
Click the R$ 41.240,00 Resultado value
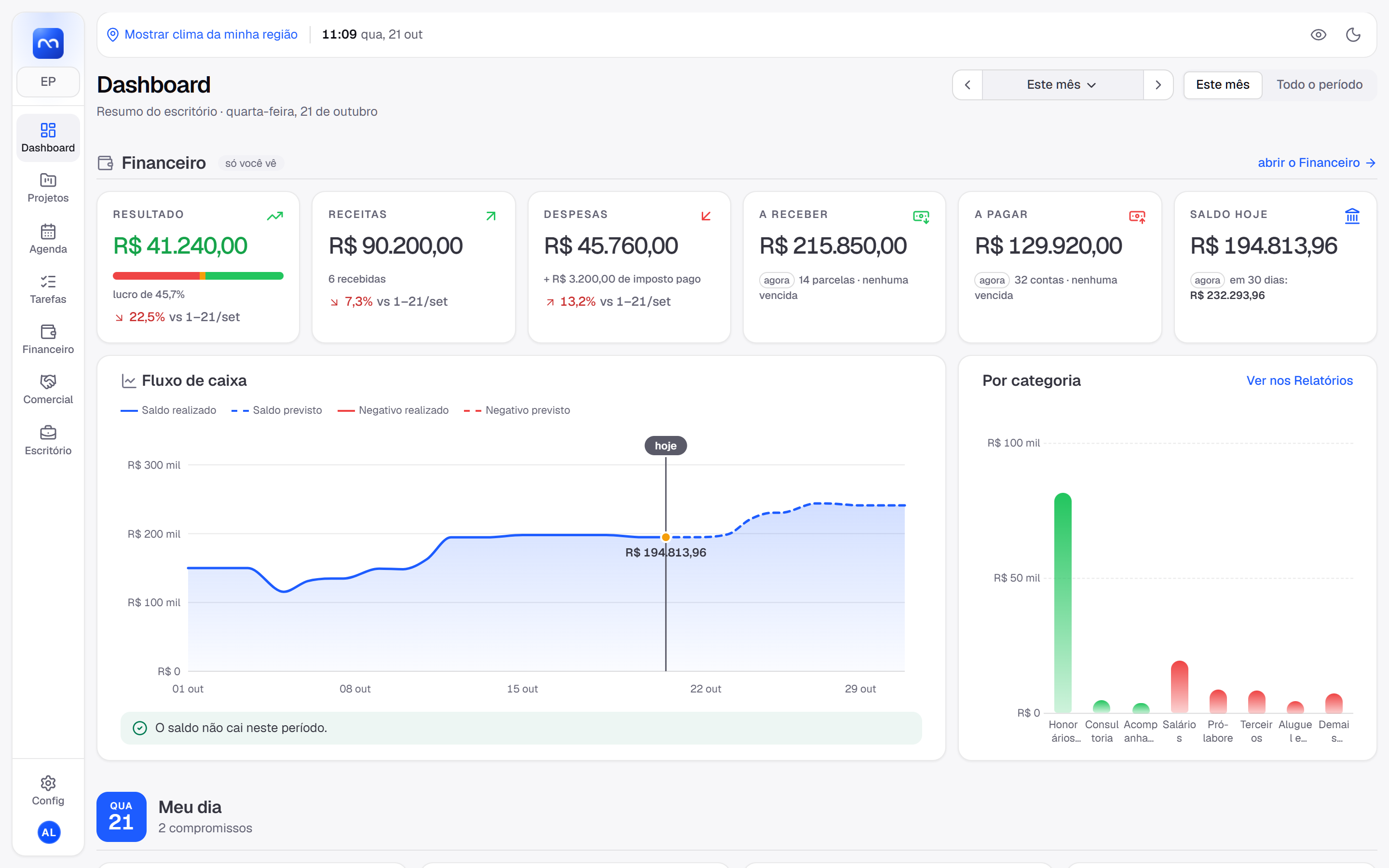(x=180, y=246)
